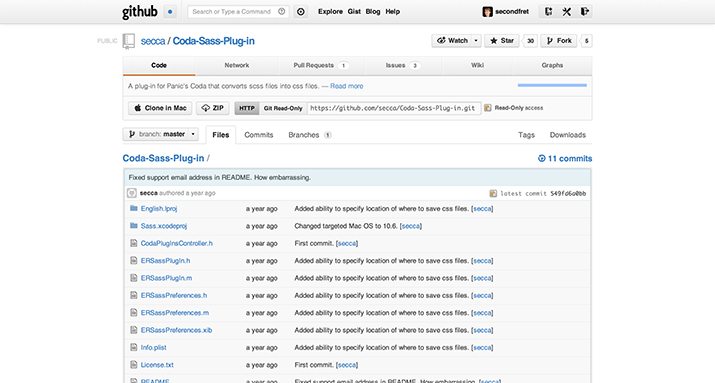Click the repository book icon
715x383 pixels.
tap(129, 41)
